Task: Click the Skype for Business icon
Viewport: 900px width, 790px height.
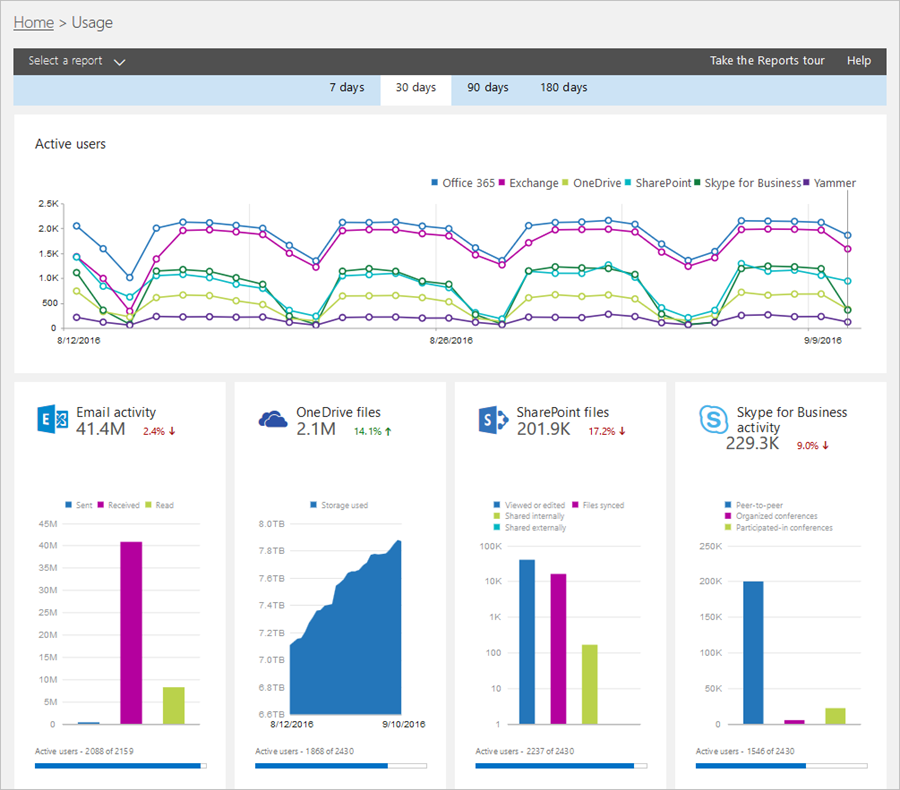Action: click(x=713, y=420)
